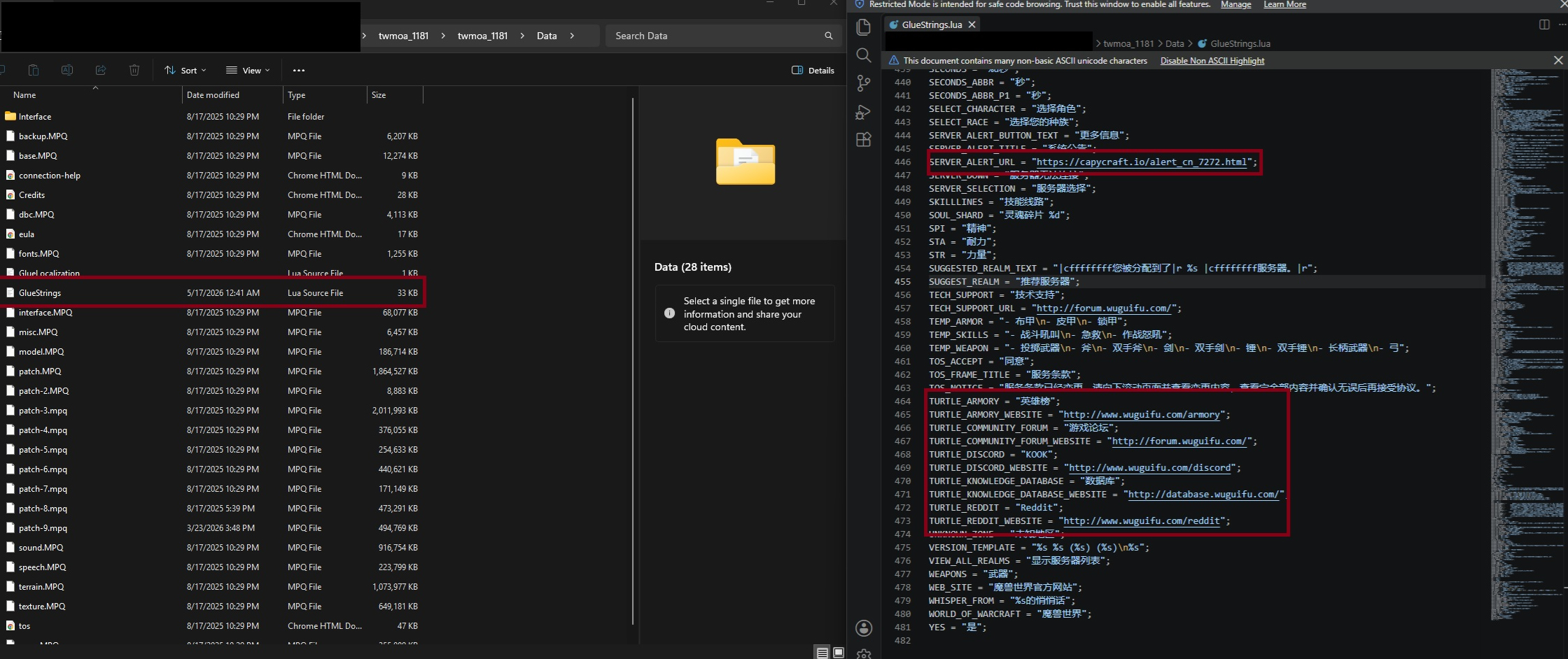Viewport: 1568px width, 659px height.
Task: Select the last twmoa_1181 address bar breadcrumb
Action: click(482, 36)
